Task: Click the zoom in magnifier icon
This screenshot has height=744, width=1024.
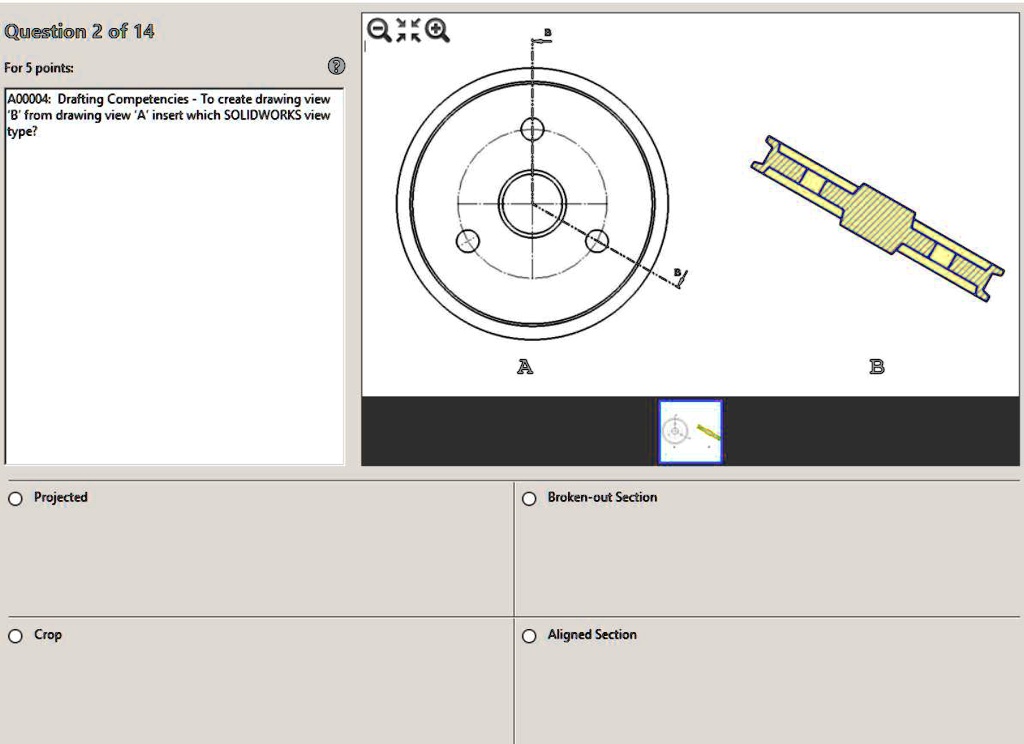Action: click(437, 32)
